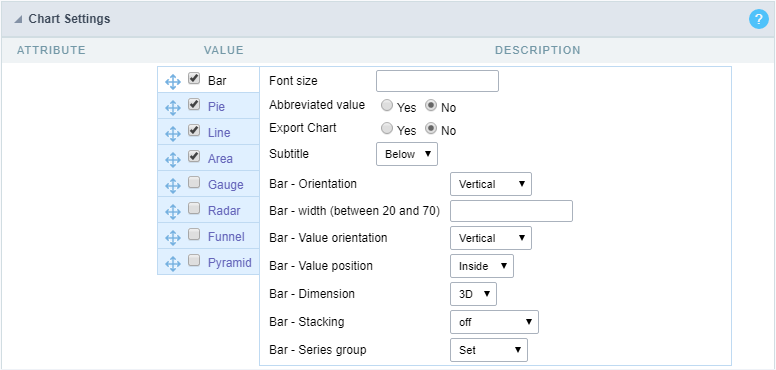The width and height of the screenshot is (776, 370).
Task: Click the DESCRIPTION column header
Action: pos(538,50)
